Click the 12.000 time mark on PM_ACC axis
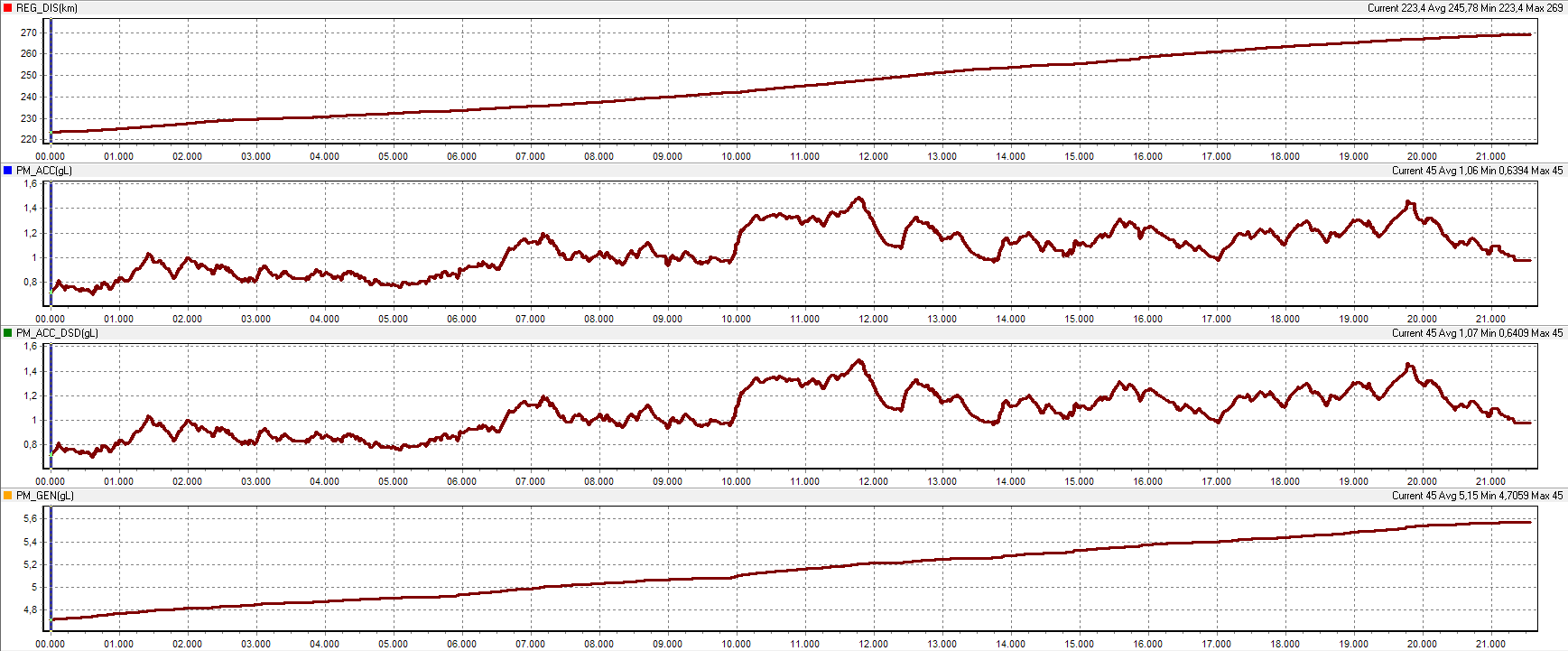 (x=873, y=319)
